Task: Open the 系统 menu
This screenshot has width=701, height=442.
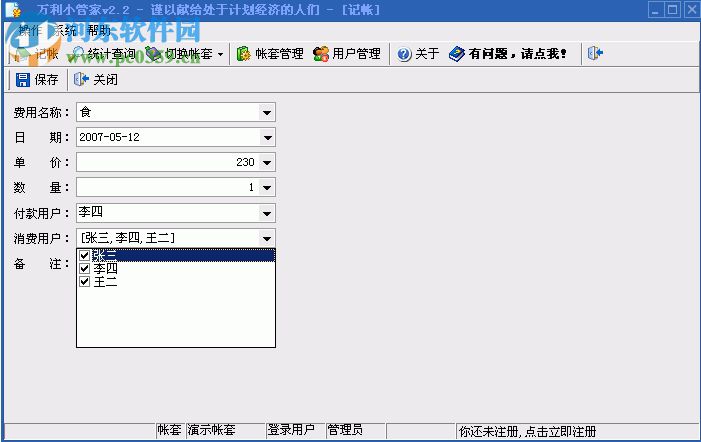Action: pyautogui.click(x=64, y=30)
